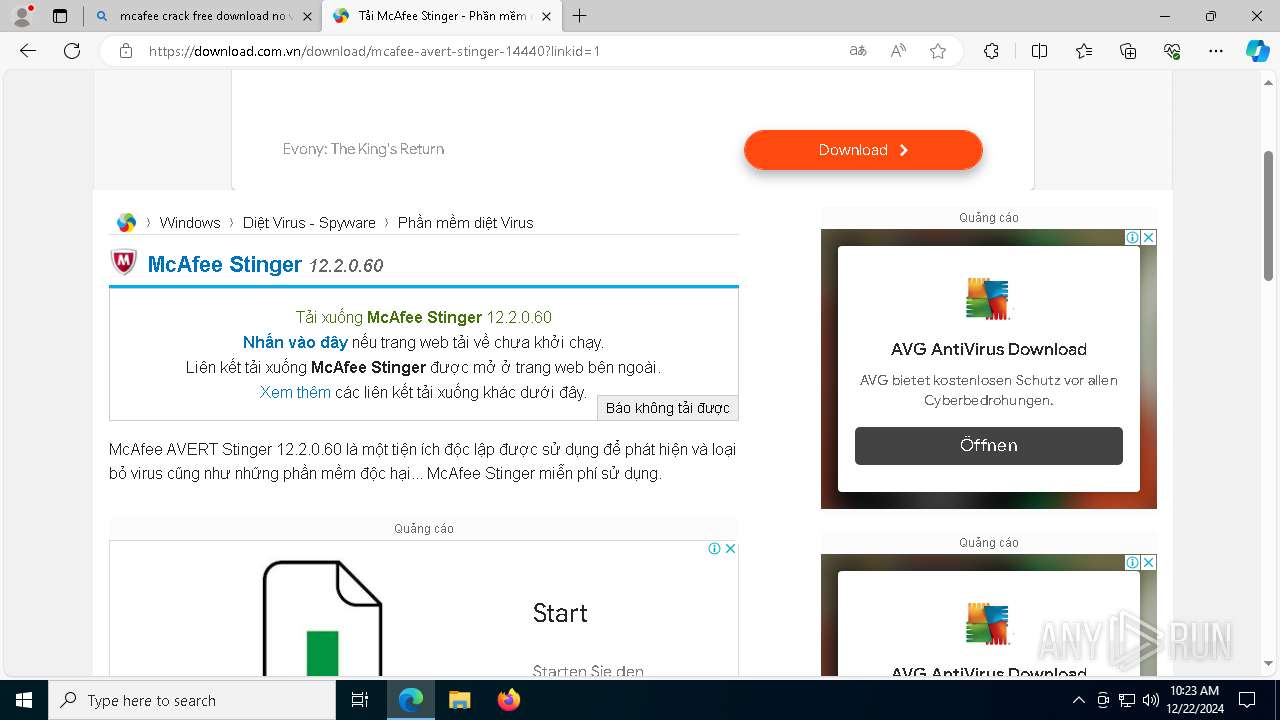
Task: Open Microsoft Edge from taskbar
Action: (411, 700)
